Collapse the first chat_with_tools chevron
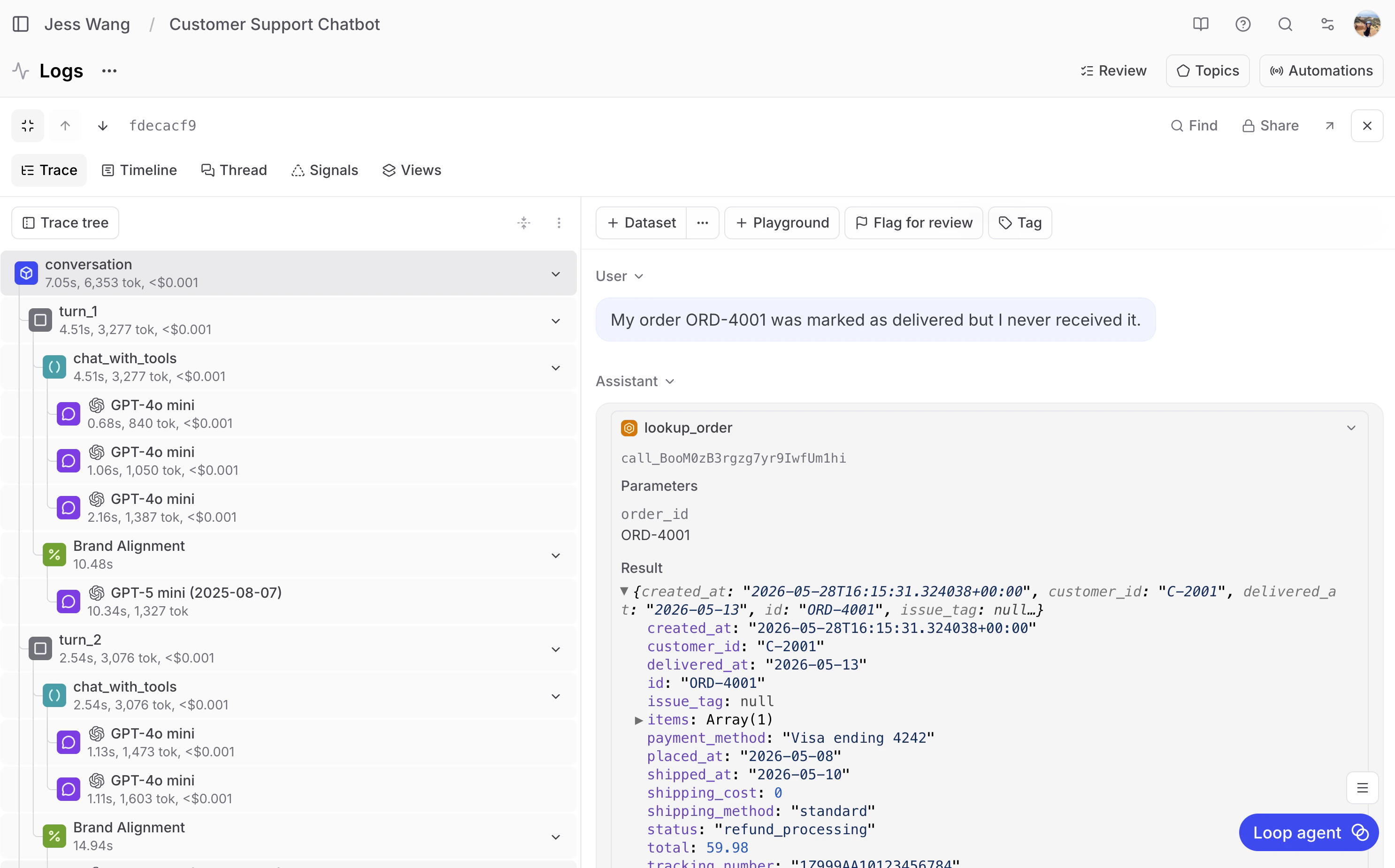Viewport: 1395px width, 868px height. tap(556, 368)
